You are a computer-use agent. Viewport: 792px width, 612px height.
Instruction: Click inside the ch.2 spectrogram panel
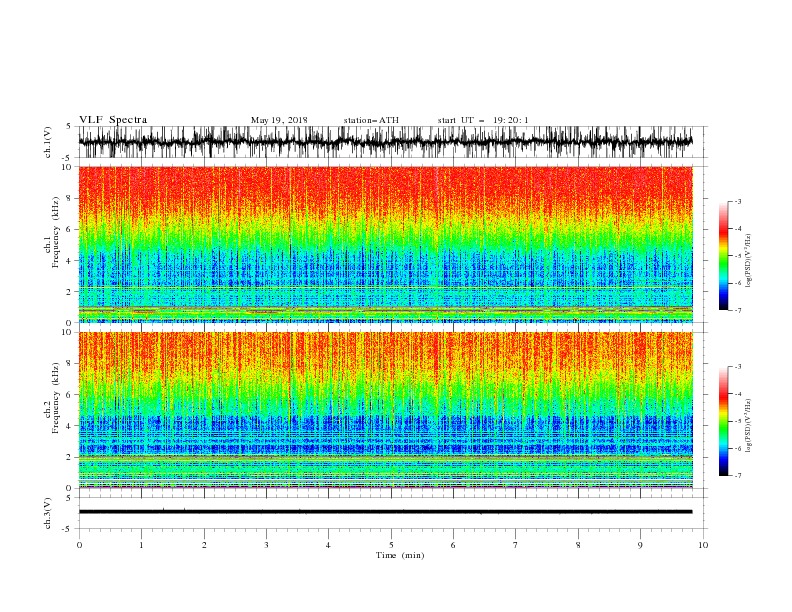tap(385, 410)
